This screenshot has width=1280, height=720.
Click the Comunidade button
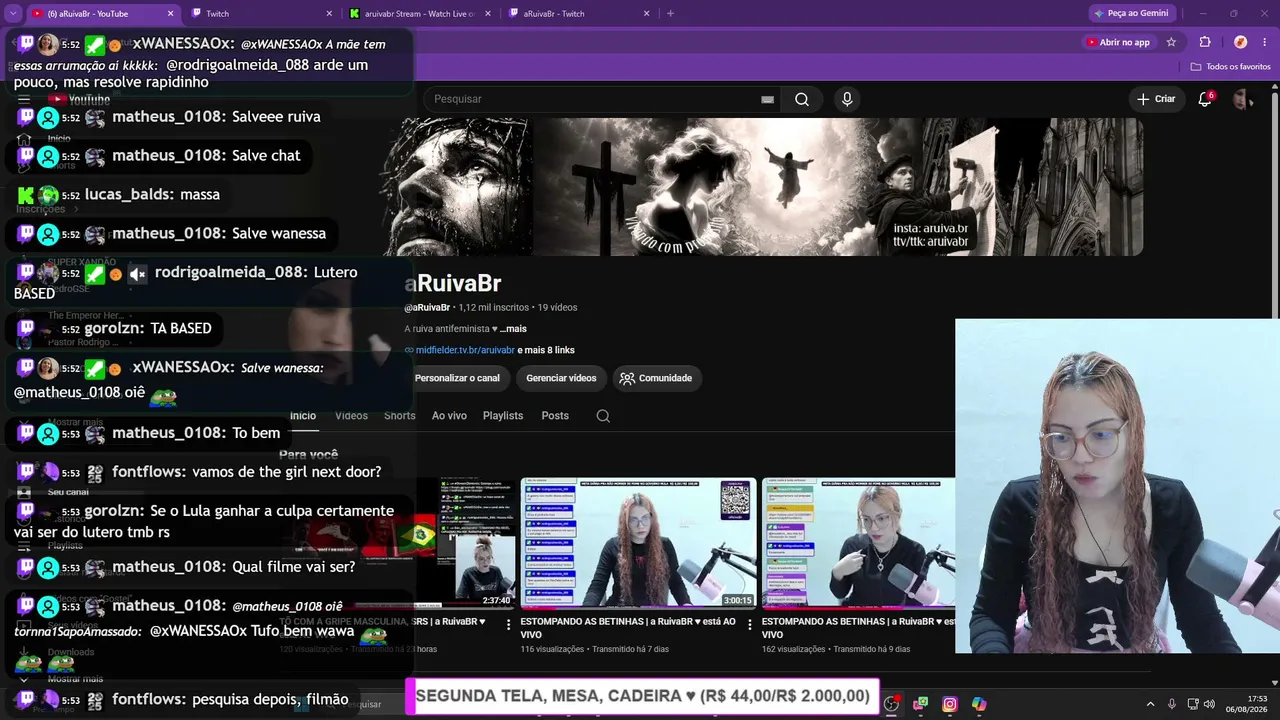[656, 378]
